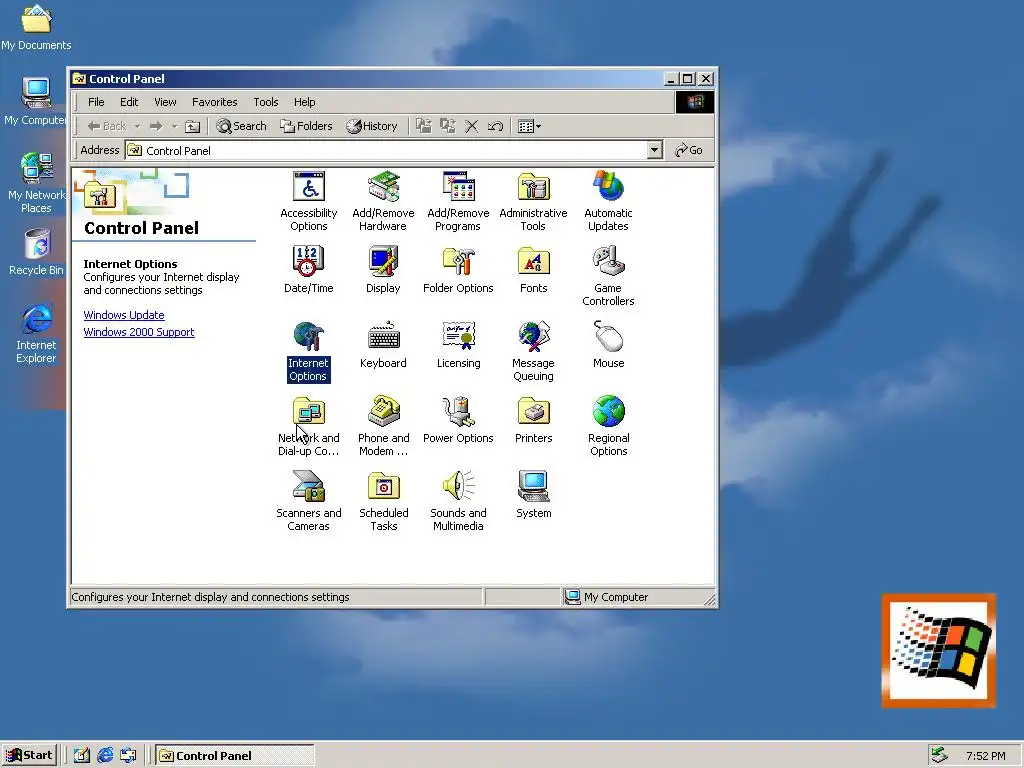Open Administrative Tools folder
Image resolution: width=1024 pixels, height=768 pixels.
pyautogui.click(x=533, y=201)
